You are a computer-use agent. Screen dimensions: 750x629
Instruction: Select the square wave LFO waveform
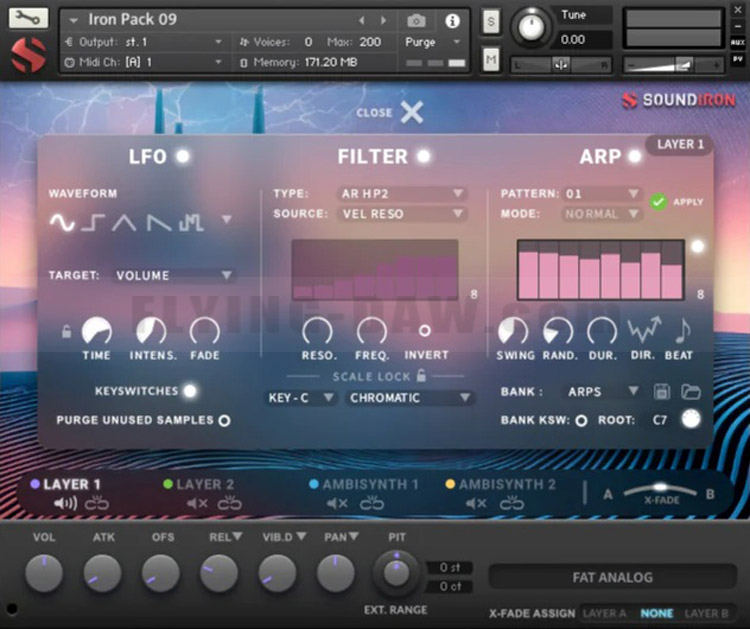tap(94, 223)
